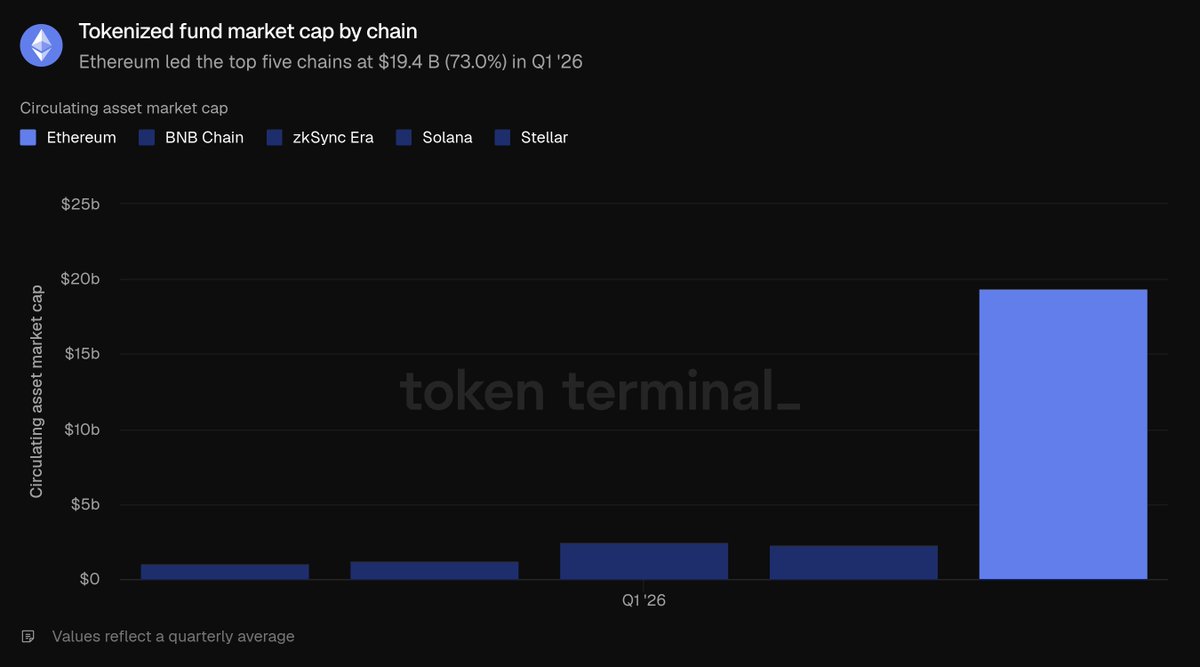Click the Values reflect a quarterly average note
Image resolution: width=1200 pixels, height=667 pixels.
[173, 636]
